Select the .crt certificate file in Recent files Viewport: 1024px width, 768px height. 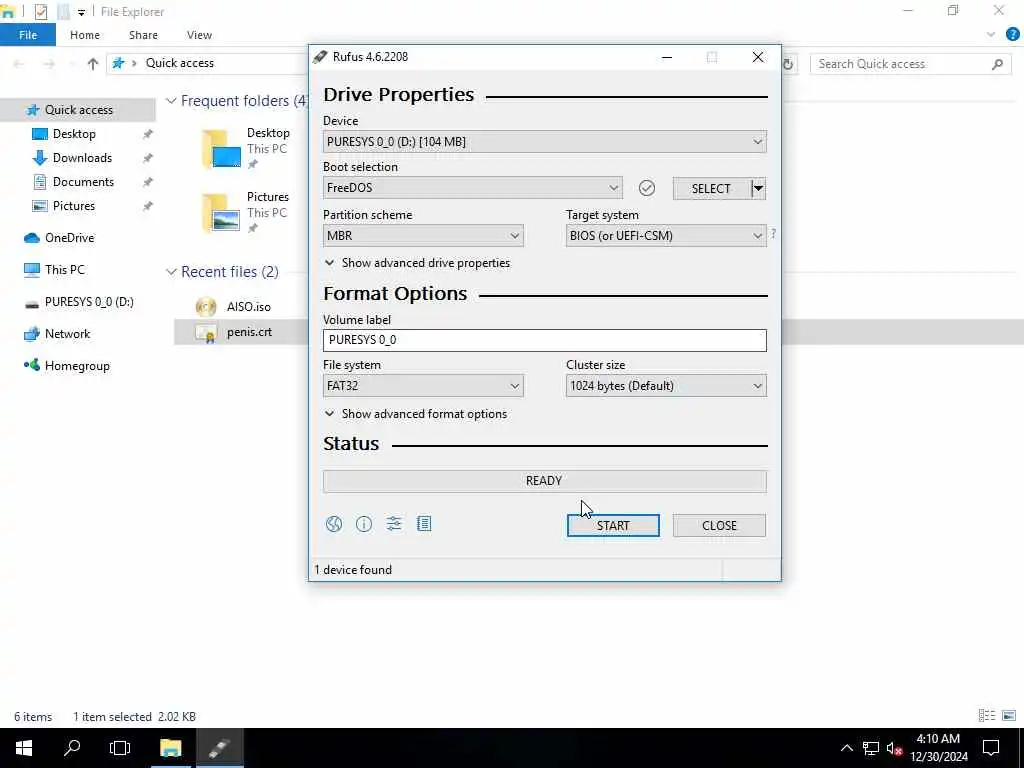click(x=249, y=332)
